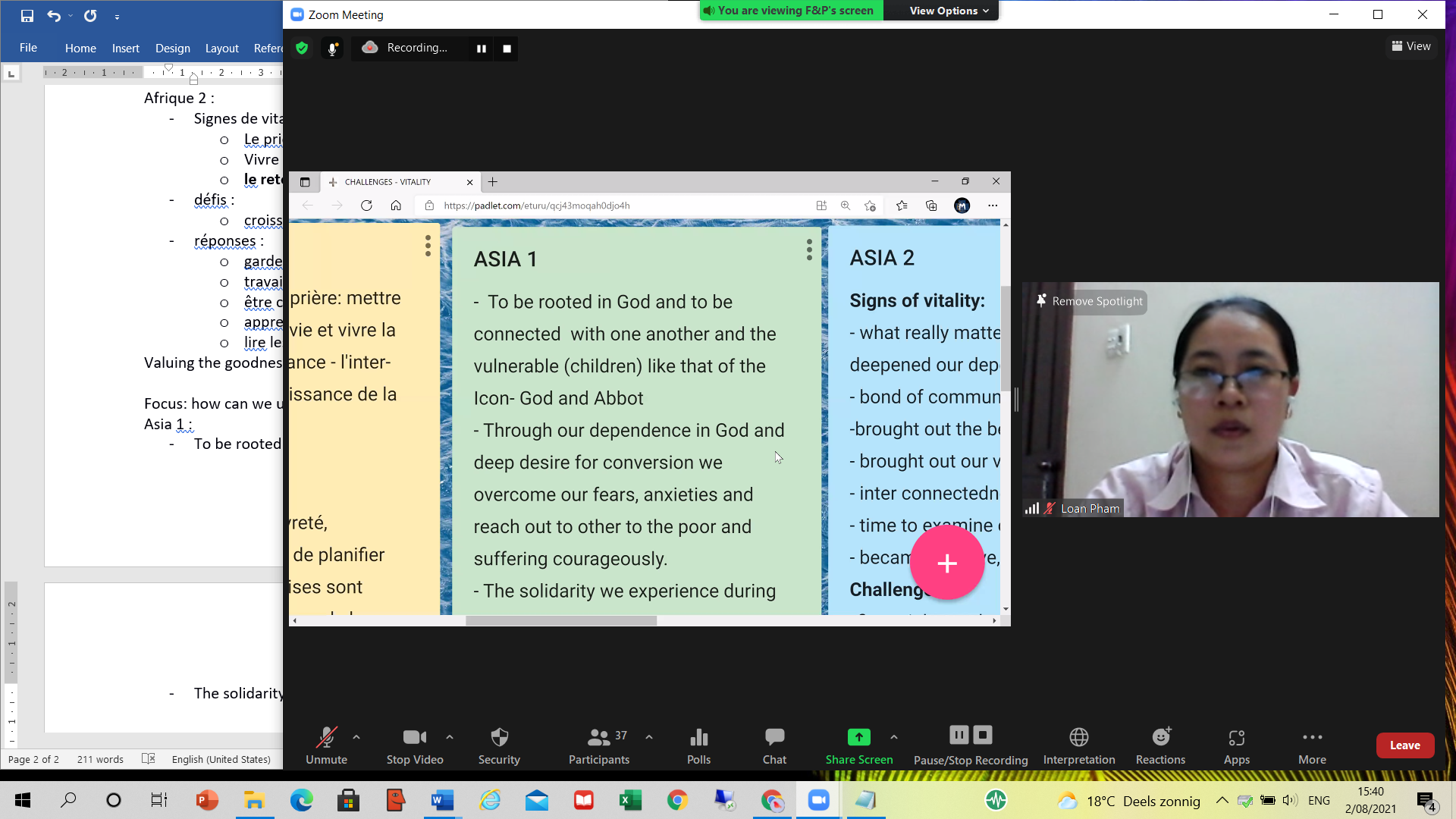This screenshot has width=1456, height=819.
Task: Stop the video camera
Action: coord(415,745)
